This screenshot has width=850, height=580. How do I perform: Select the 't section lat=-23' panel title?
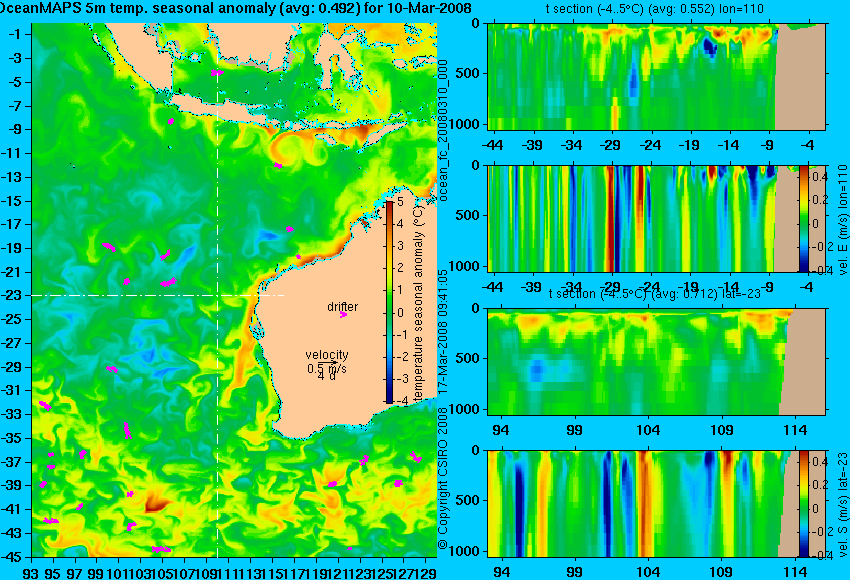[x=655, y=293]
